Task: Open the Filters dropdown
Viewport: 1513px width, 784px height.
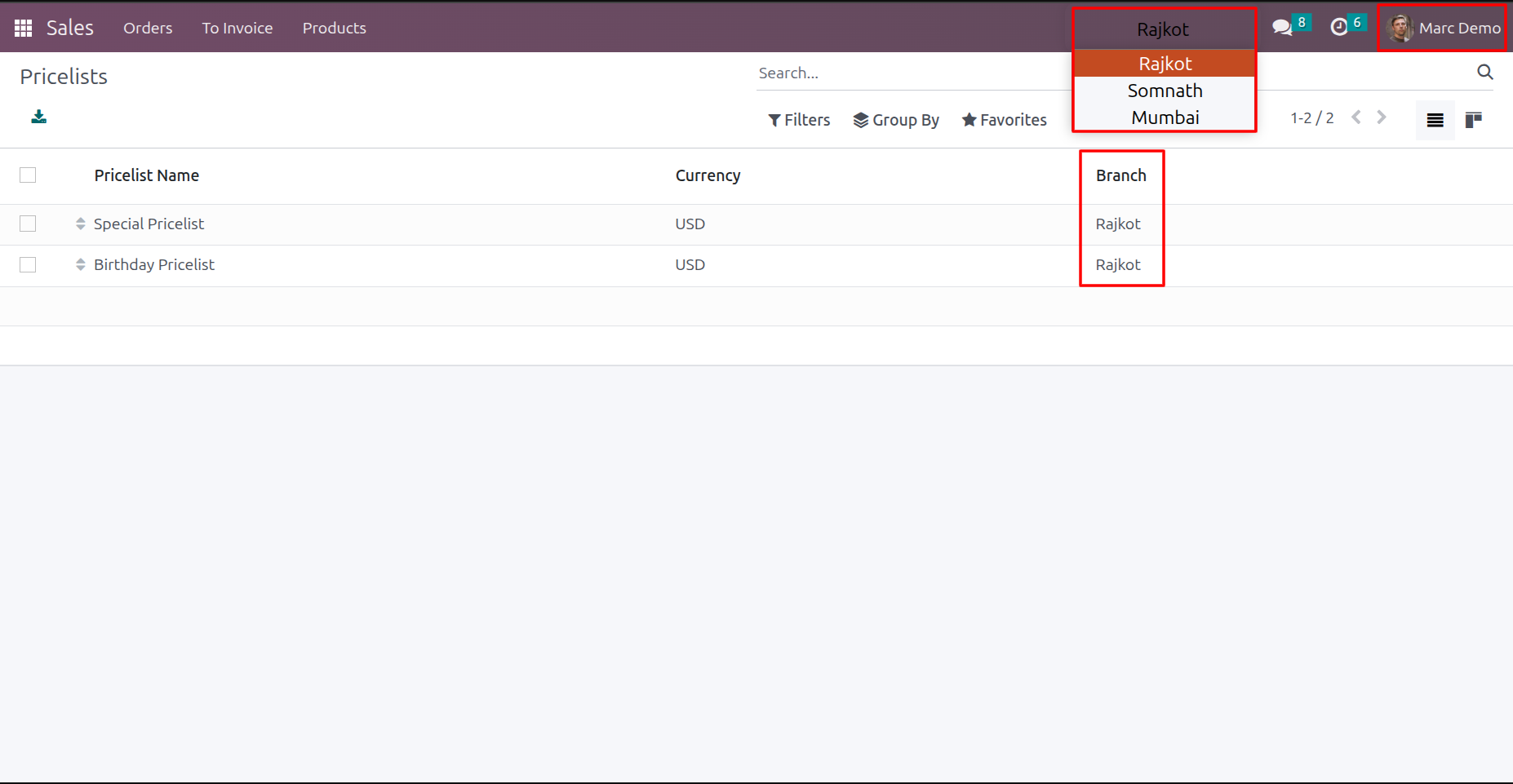Action: click(x=799, y=120)
